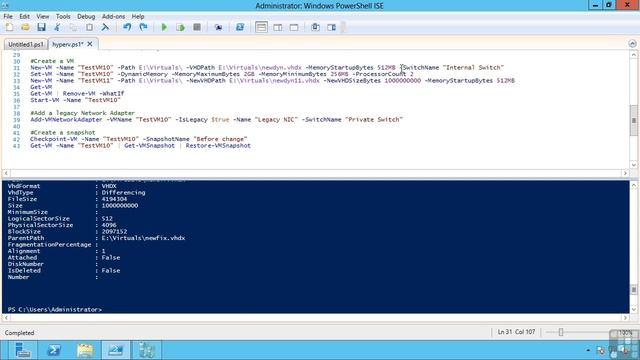Open a script with folder icon
The image size is (640, 360).
25,27
